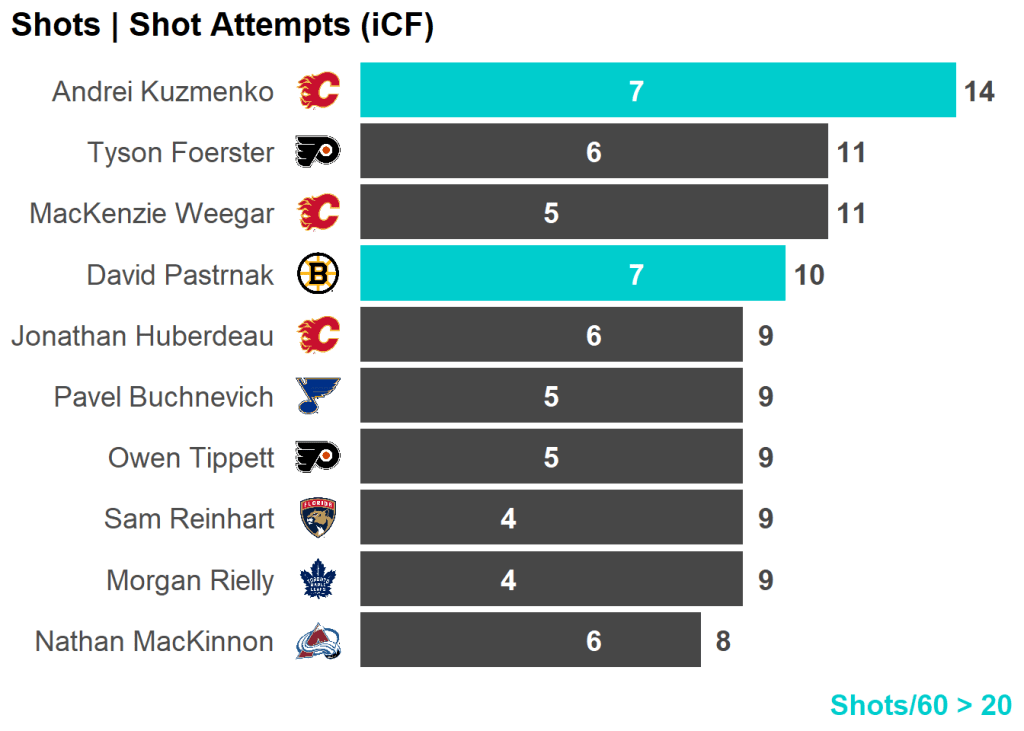Screen dimensions: 1024x731
Task: Select the Bruins logo next to David Pastrnak
Action: [318, 274]
